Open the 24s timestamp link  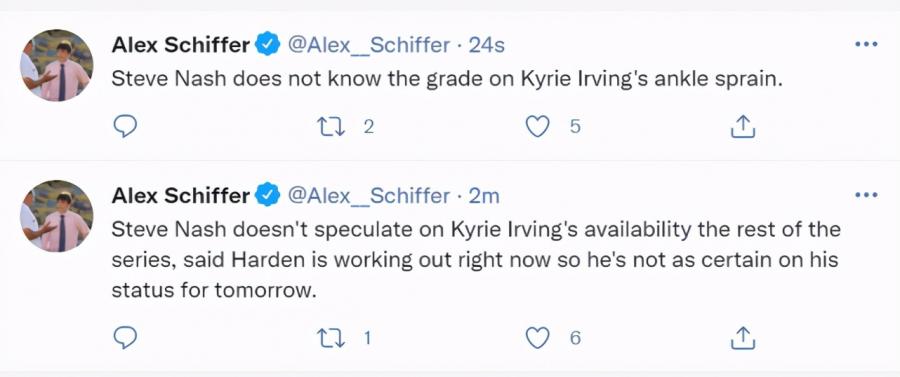(487, 45)
